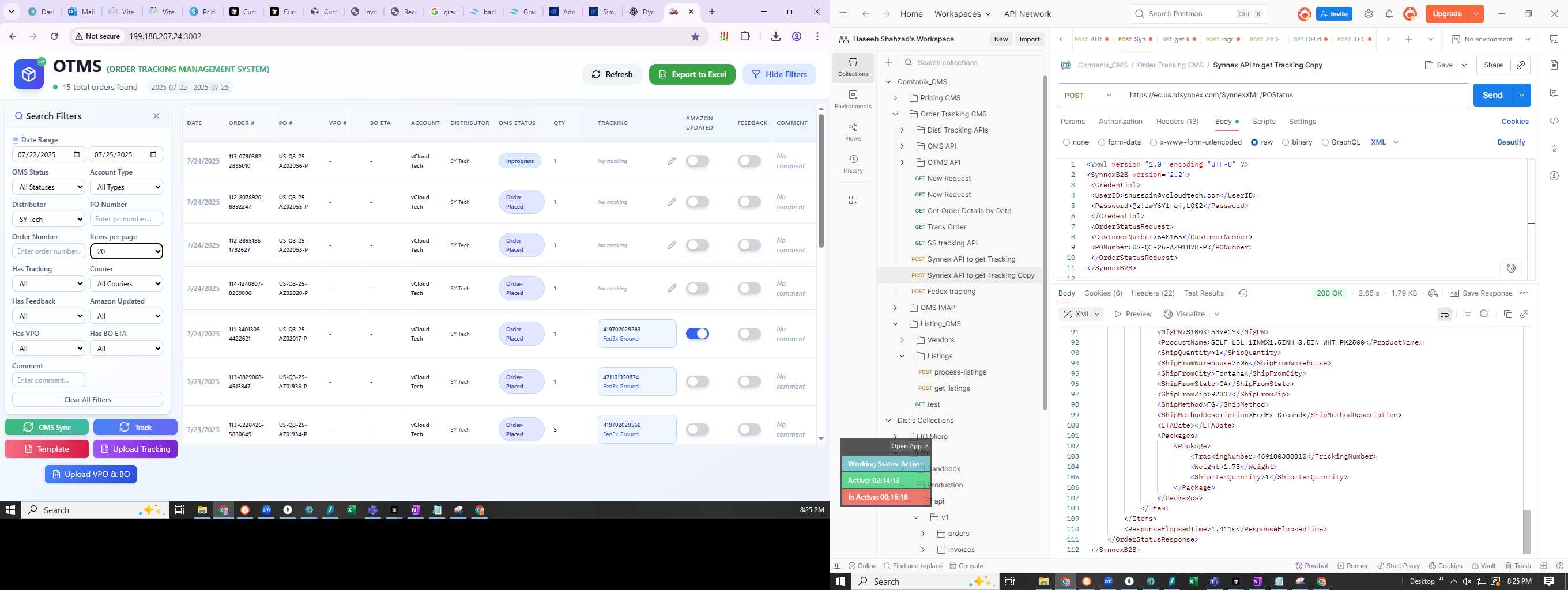Open the Scripts tab
This screenshot has height=590, width=1568.
click(1264, 122)
